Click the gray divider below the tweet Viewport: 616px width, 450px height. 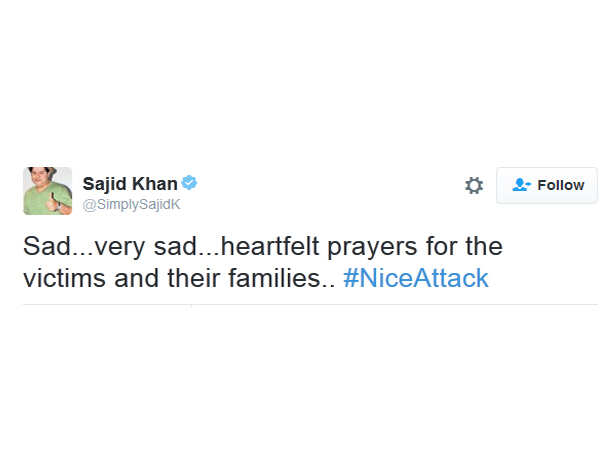tap(310, 304)
